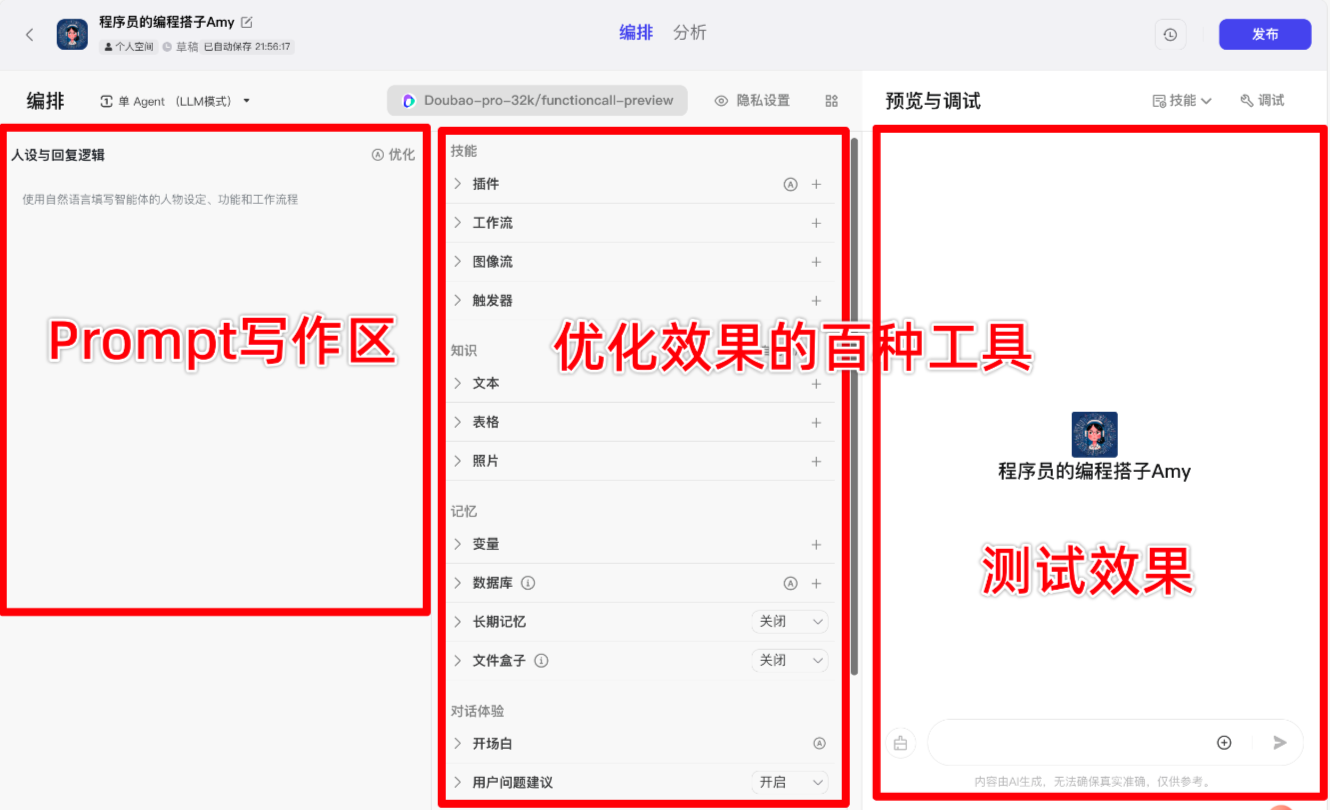This screenshot has height=810, width=1330.
Task: Open the 用户问题建议 dropdown
Action: click(x=790, y=782)
